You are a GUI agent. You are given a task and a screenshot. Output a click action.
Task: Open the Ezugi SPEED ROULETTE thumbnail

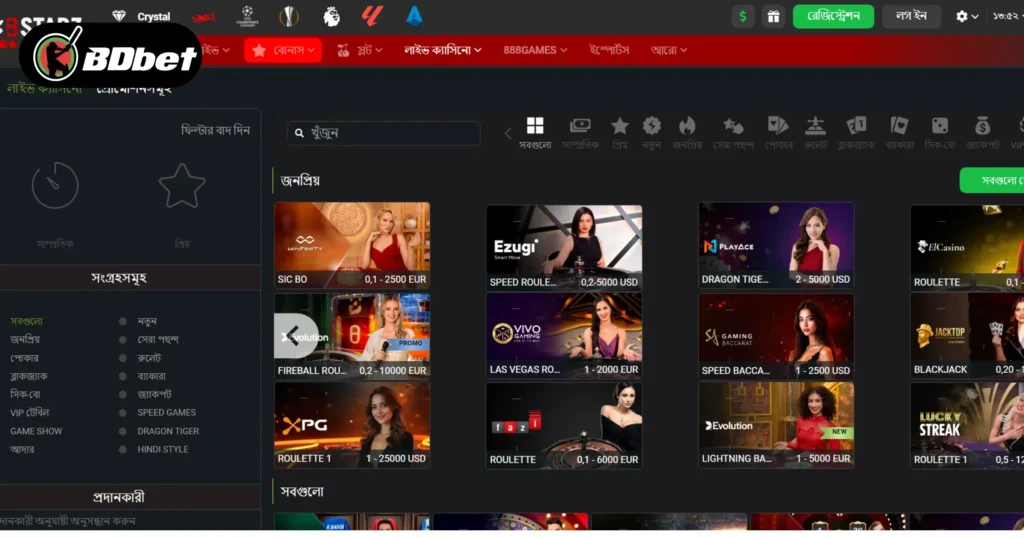coord(564,247)
